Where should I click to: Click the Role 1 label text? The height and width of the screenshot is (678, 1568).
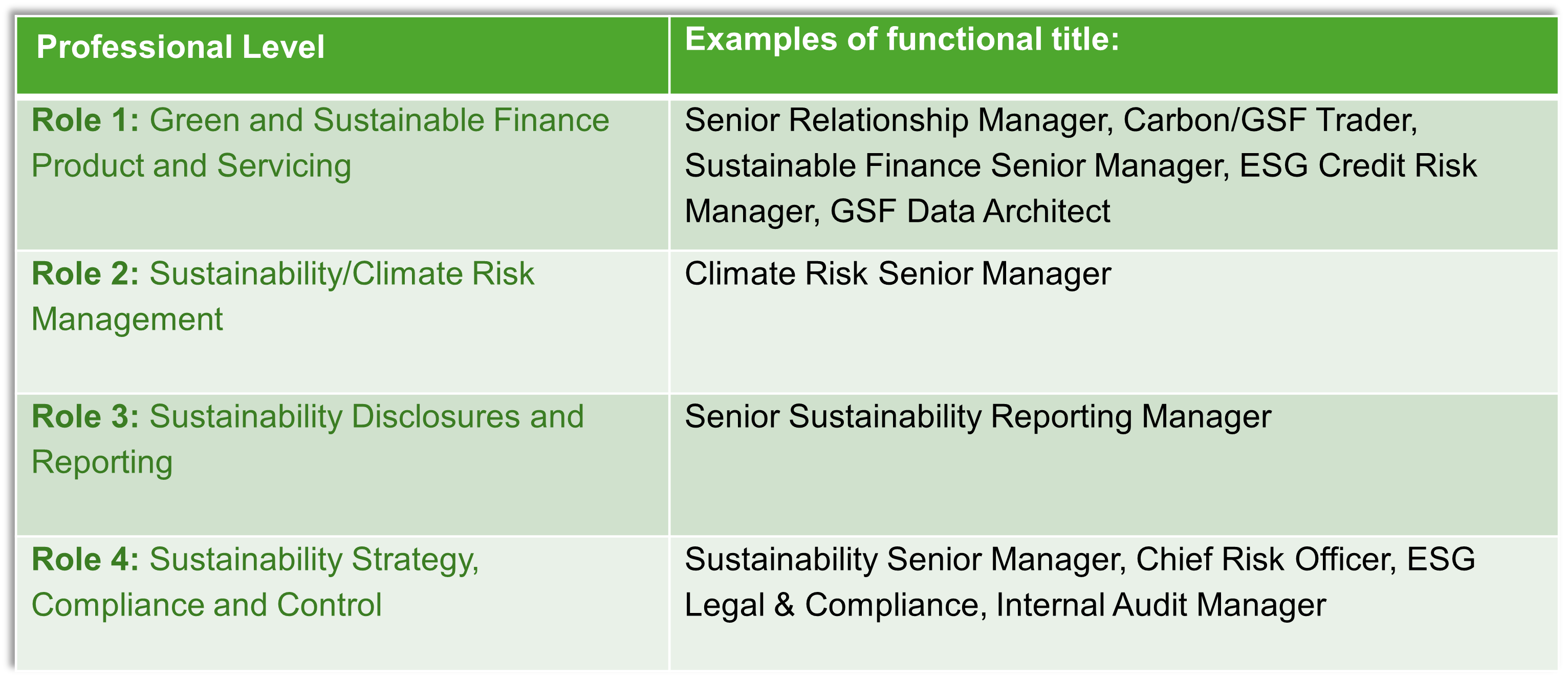coord(85,119)
